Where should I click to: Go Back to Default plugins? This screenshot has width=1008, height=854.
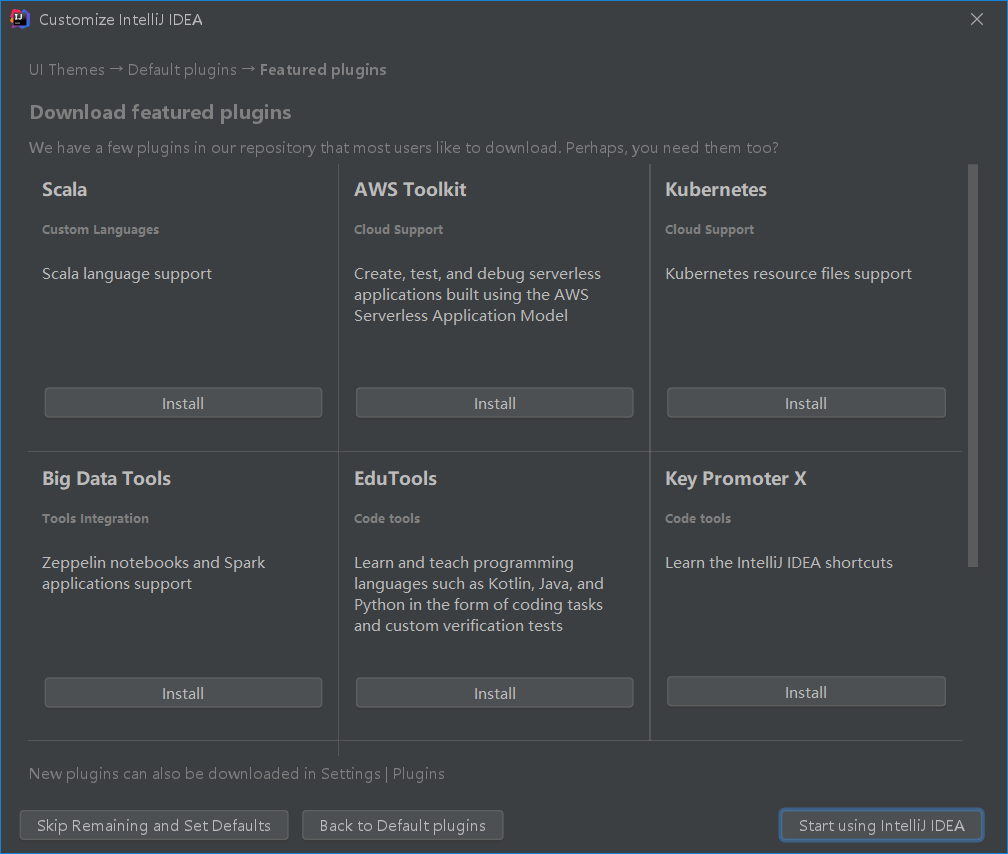(402, 825)
